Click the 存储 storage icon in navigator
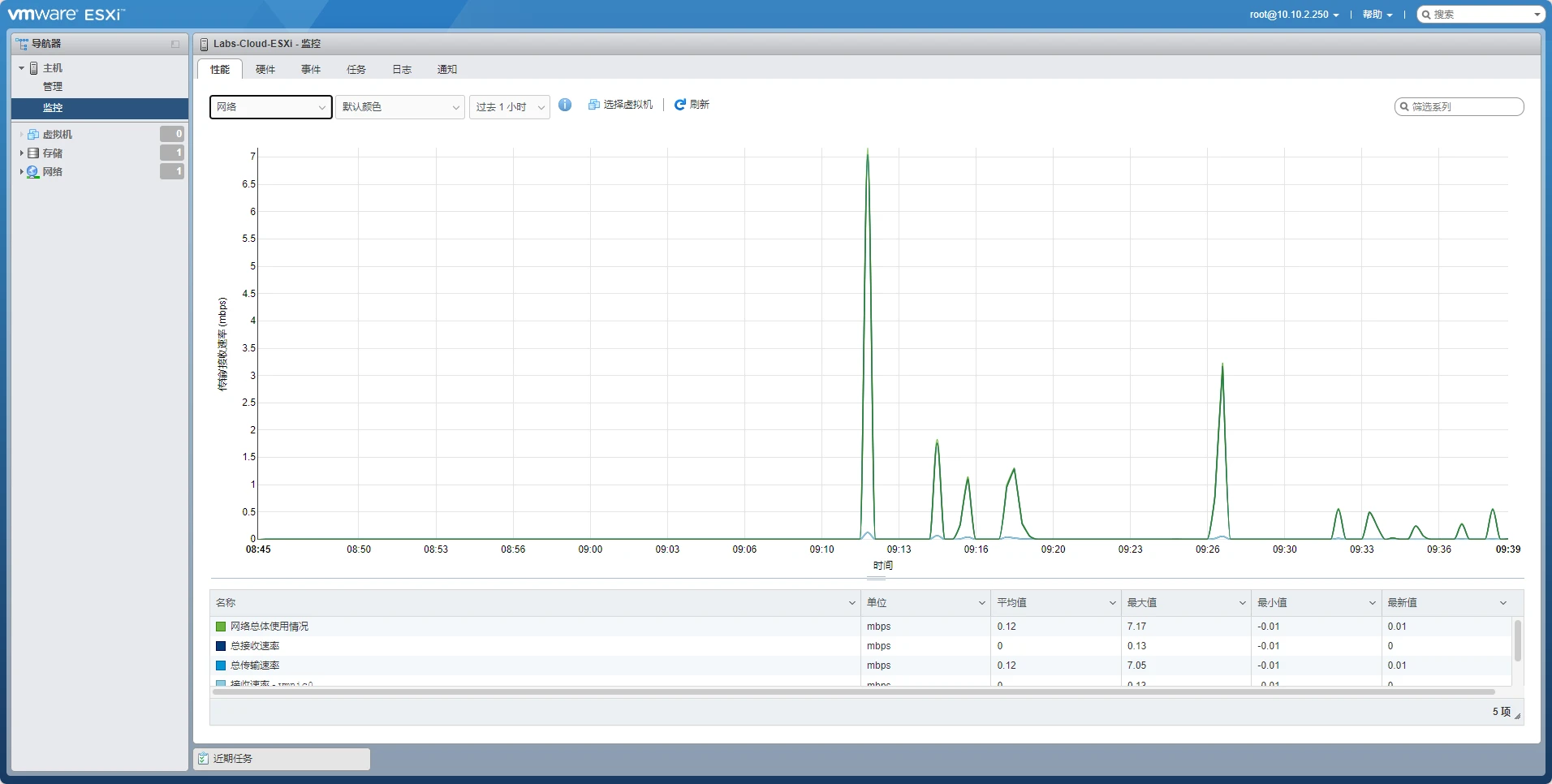Viewport: 1552px width, 784px height. click(x=33, y=153)
